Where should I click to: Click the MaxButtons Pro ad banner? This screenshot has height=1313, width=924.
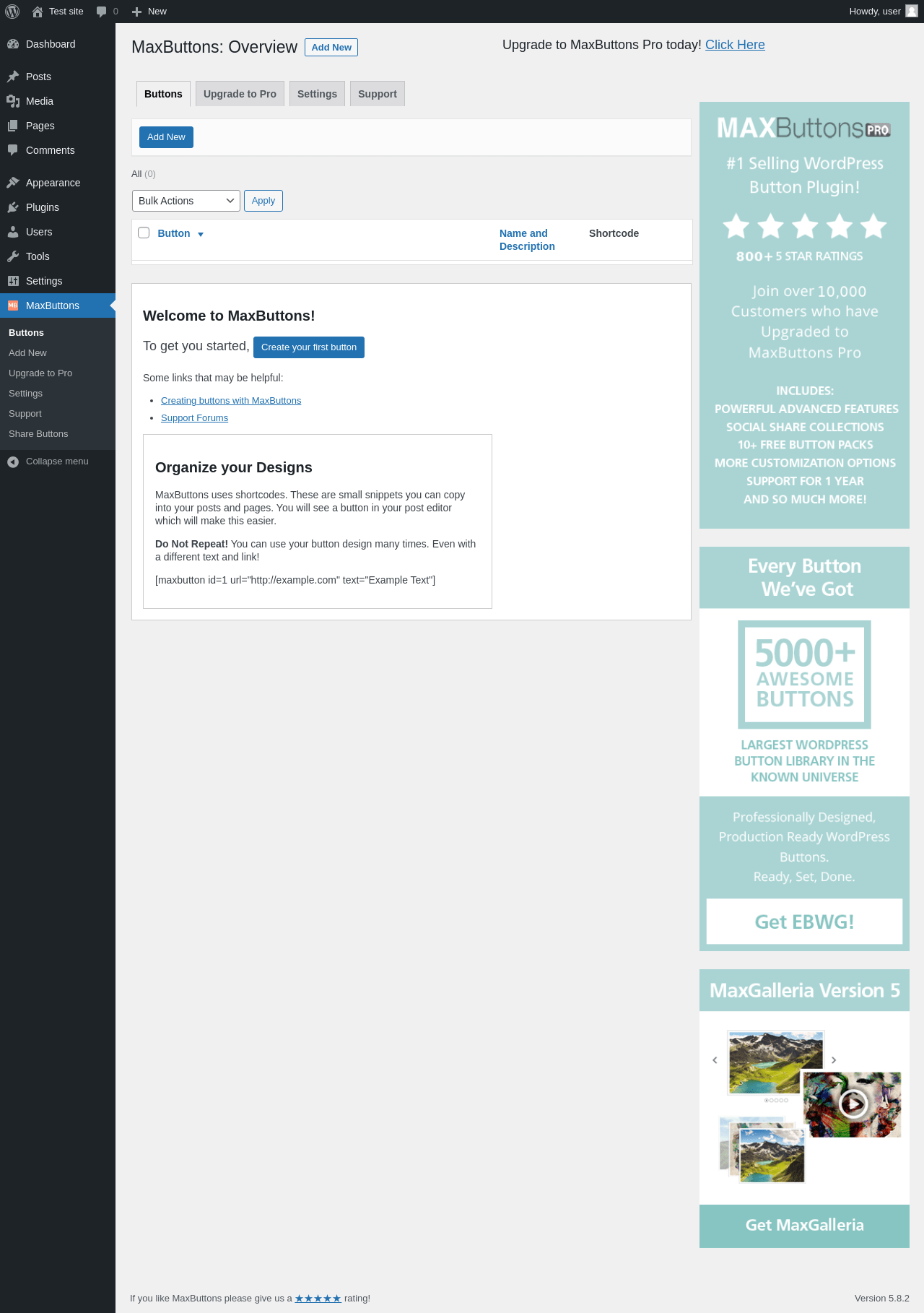(x=804, y=315)
